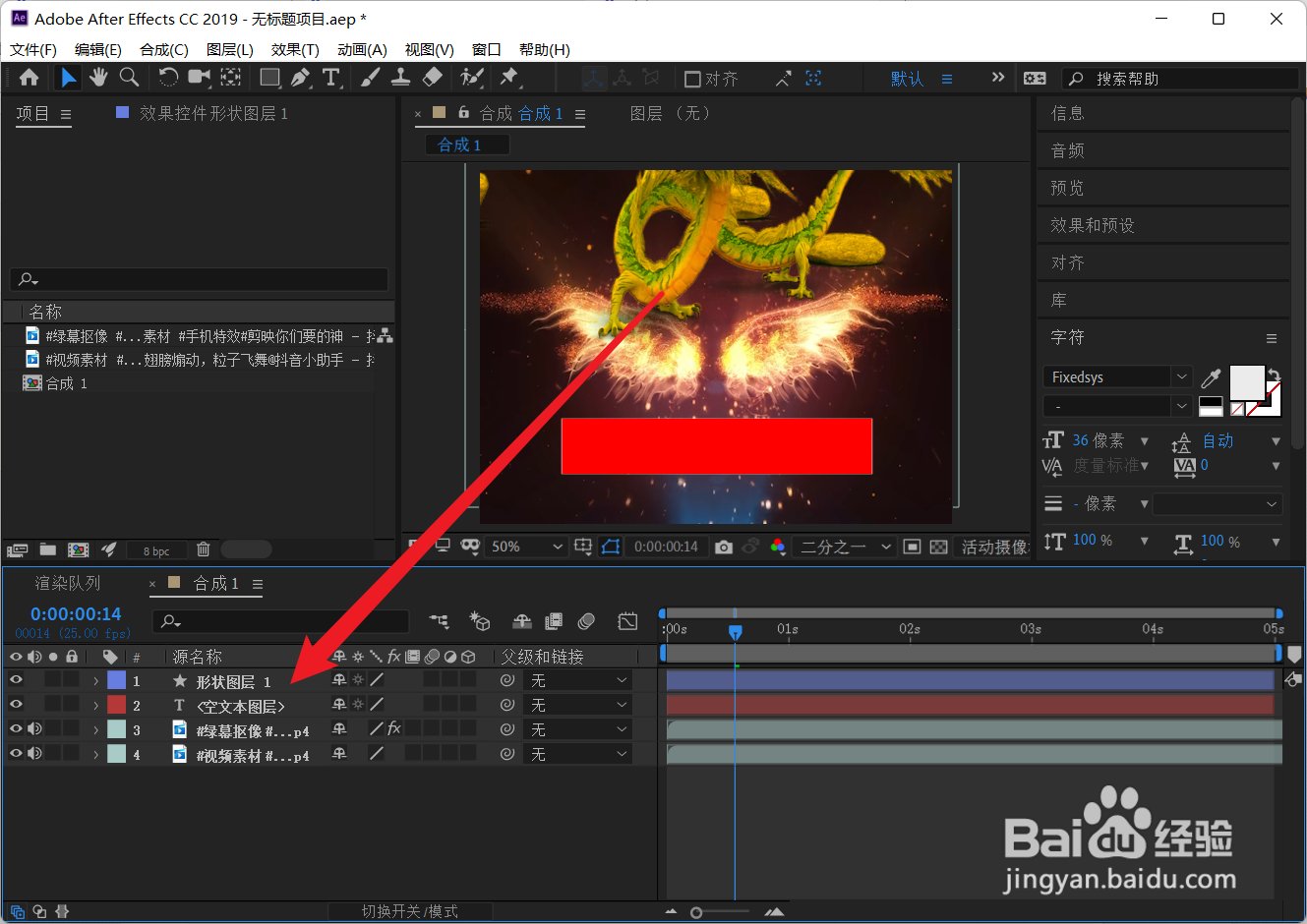Screen dimensions: 1307x924
Task: Click the timeline zoom slider handle
Action: pyautogui.click(x=696, y=912)
